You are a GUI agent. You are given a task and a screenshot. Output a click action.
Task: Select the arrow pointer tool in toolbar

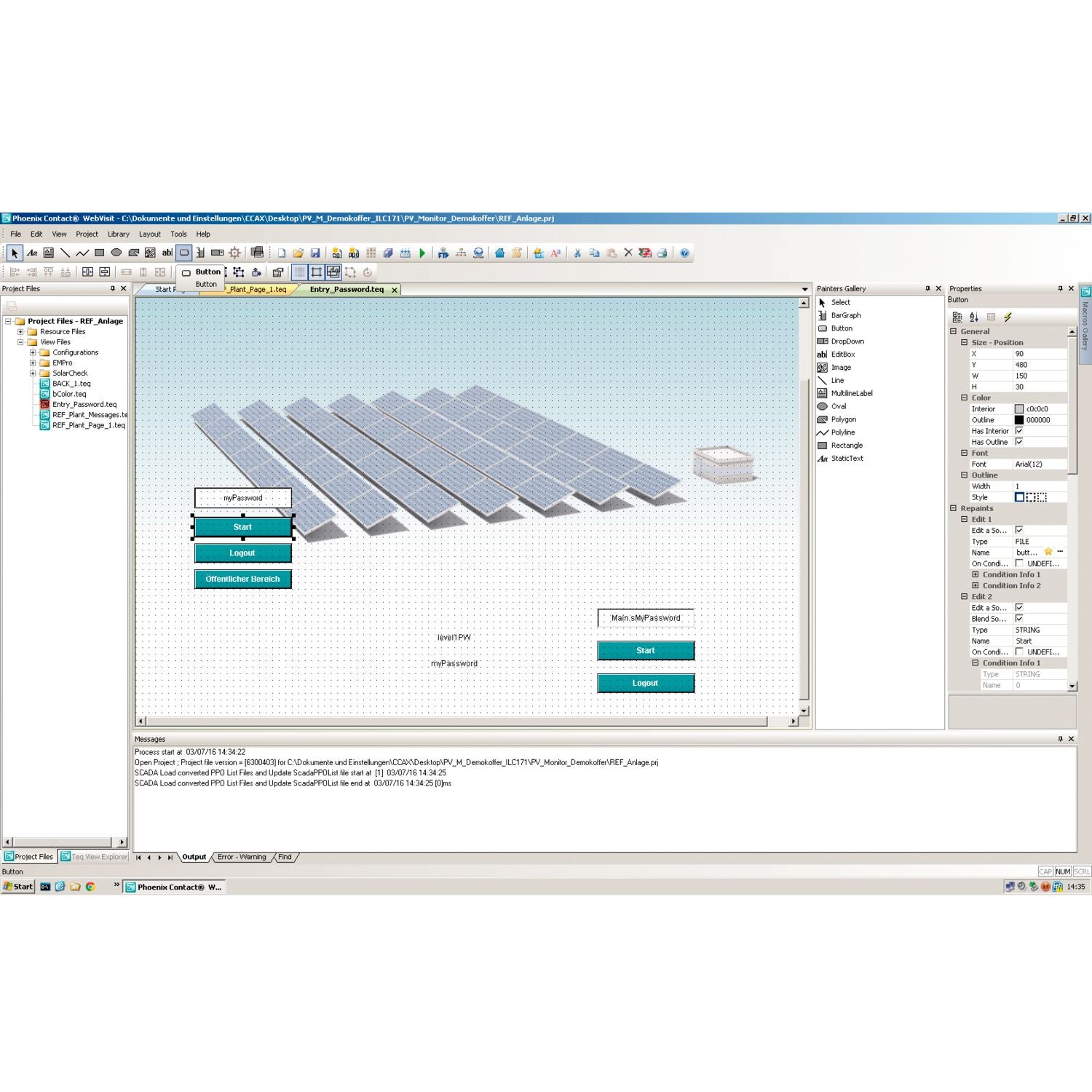pos(15,253)
